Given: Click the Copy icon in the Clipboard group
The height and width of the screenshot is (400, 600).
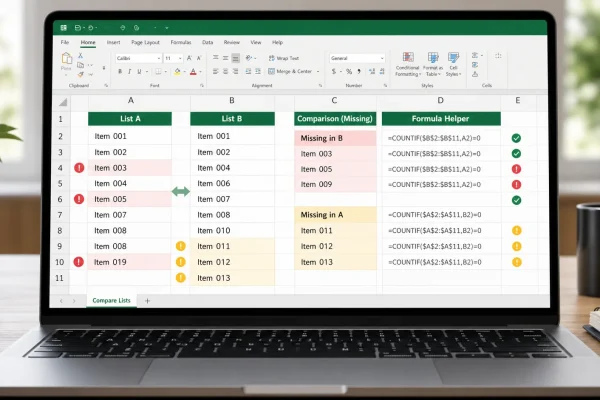Looking at the screenshot, I should click(80, 65).
